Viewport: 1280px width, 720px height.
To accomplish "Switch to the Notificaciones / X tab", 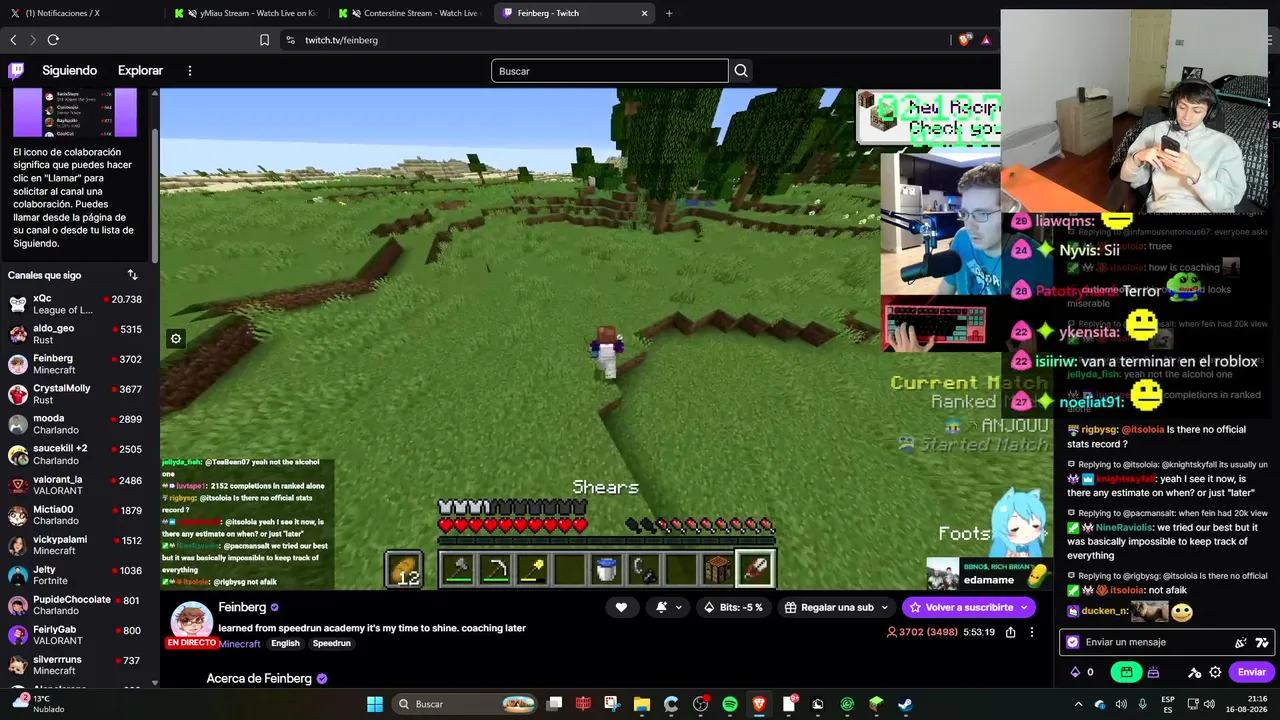I will click(x=81, y=13).
